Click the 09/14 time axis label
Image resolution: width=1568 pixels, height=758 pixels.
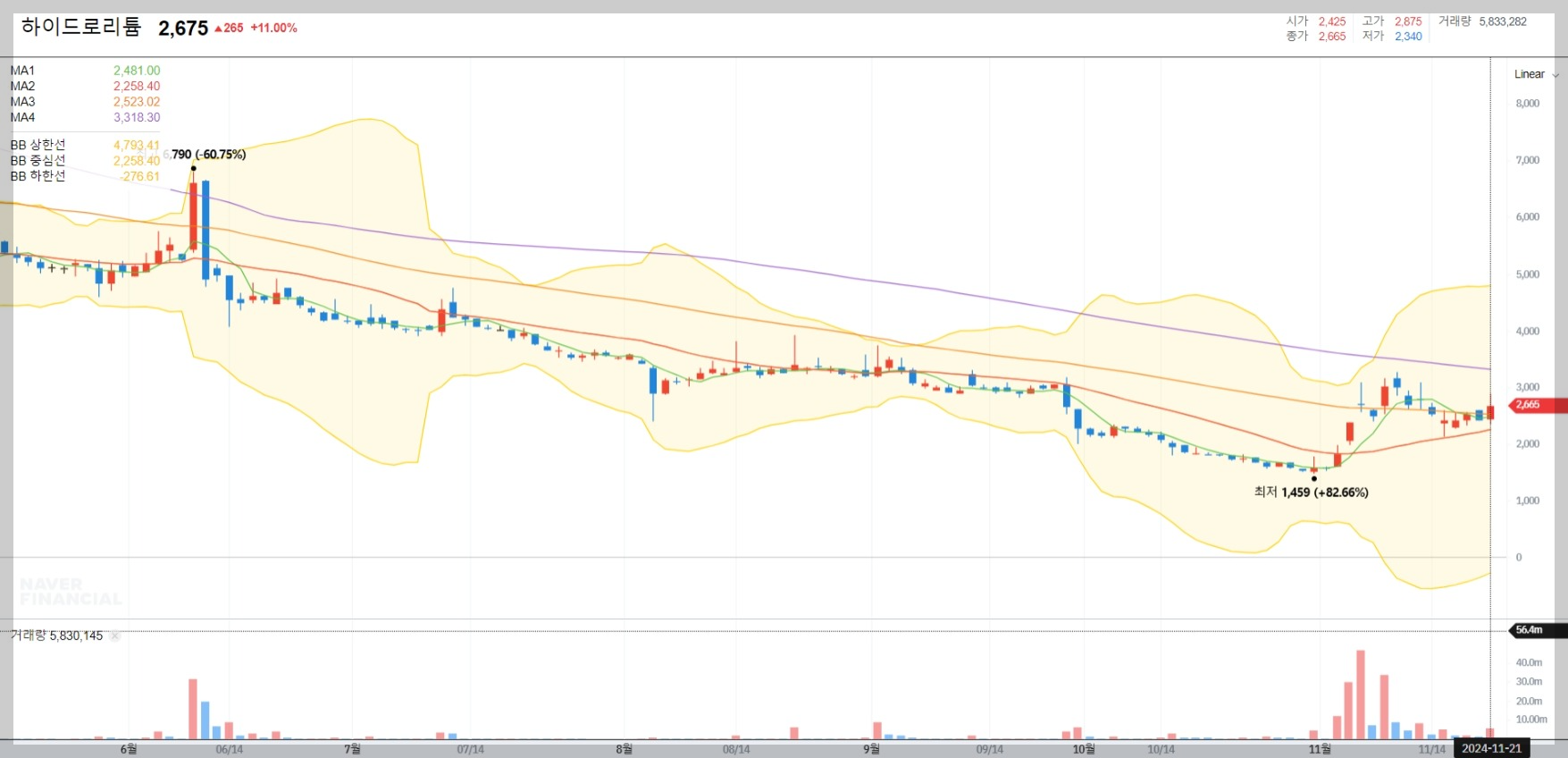989,750
